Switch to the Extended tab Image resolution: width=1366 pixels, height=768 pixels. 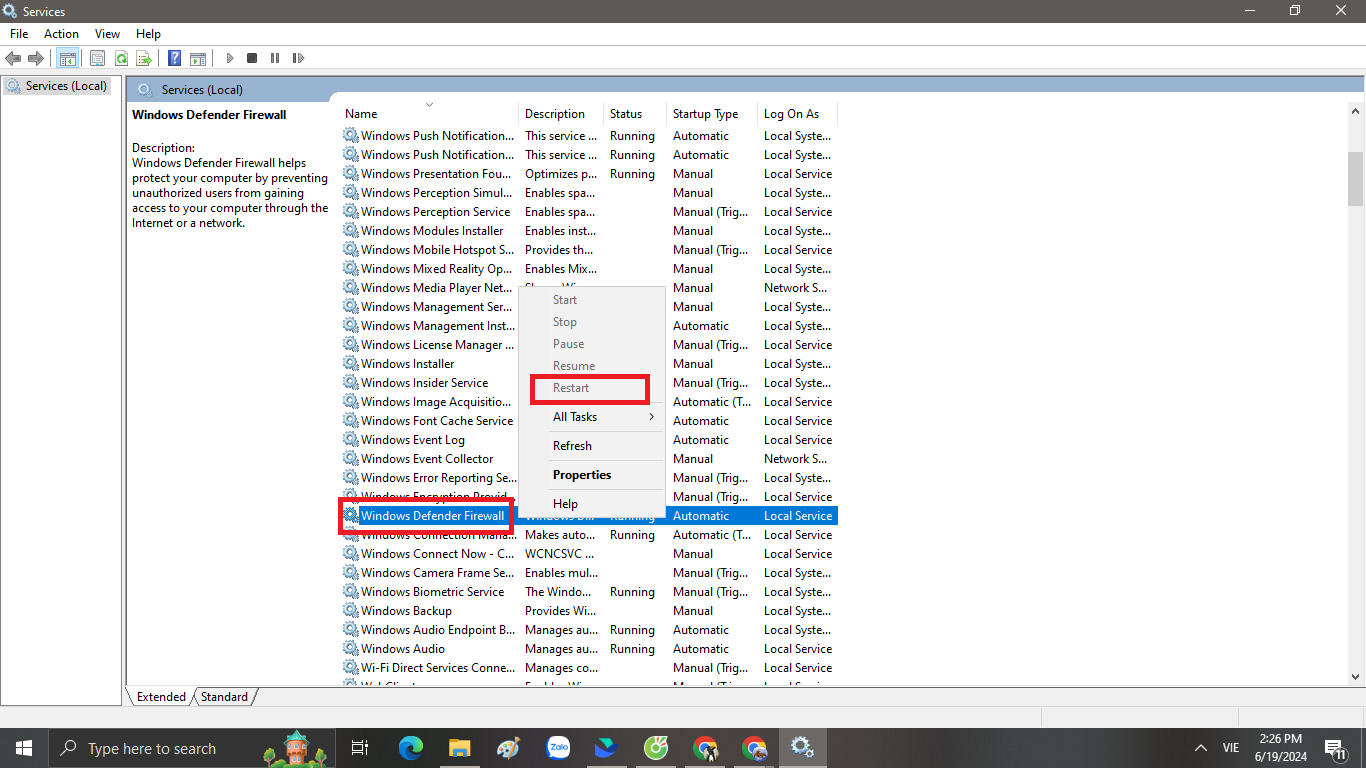[x=161, y=697]
